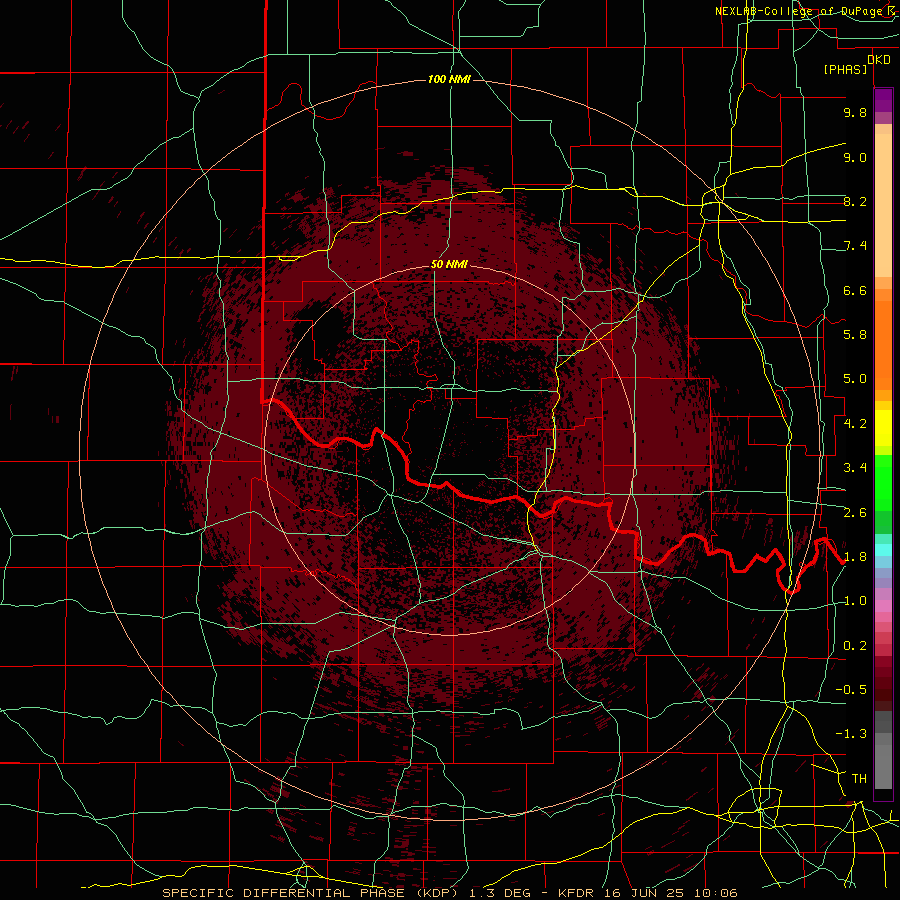900x900 pixels.
Task: Click the 0.2 scale value
Action: pos(855,646)
